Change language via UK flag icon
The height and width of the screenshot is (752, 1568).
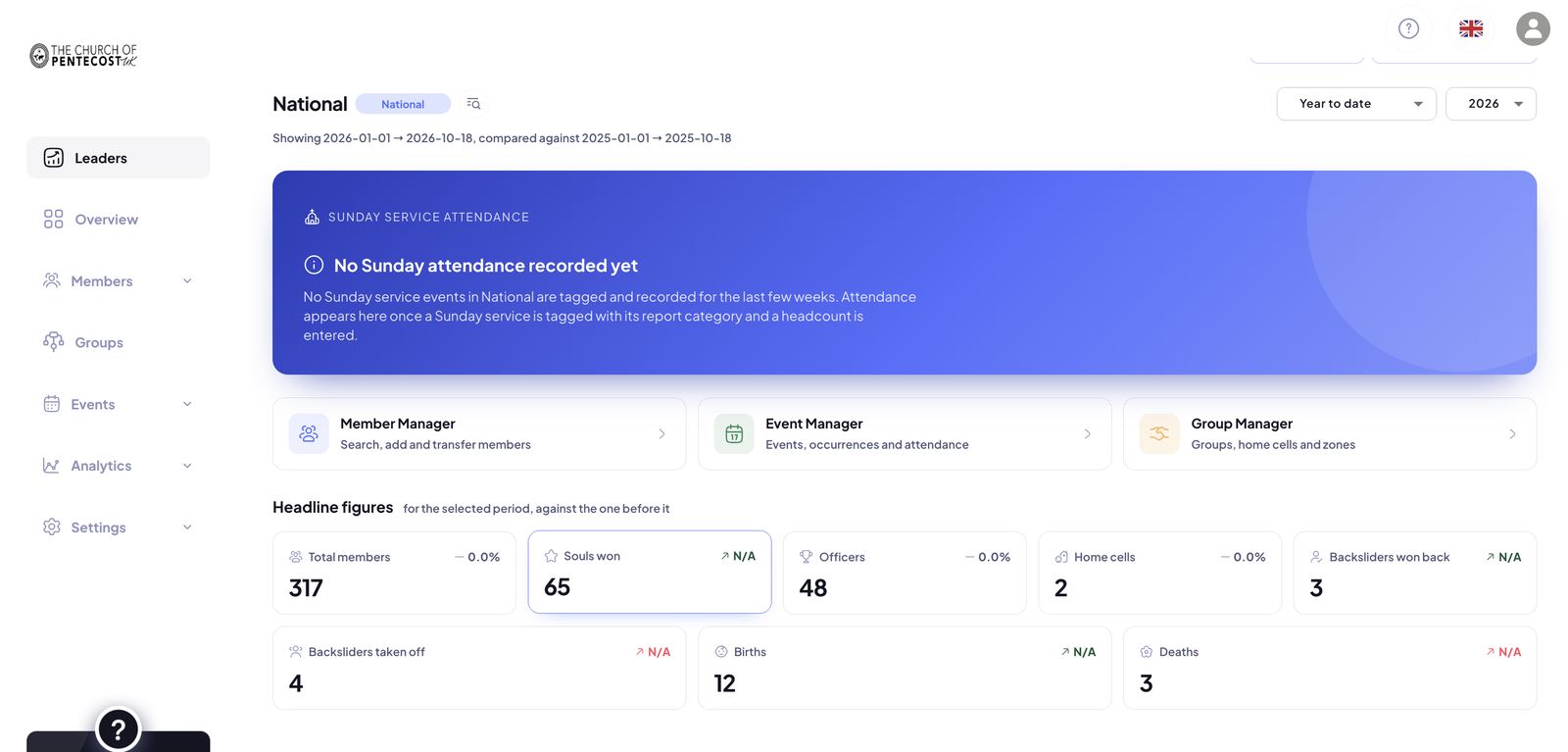click(1471, 28)
